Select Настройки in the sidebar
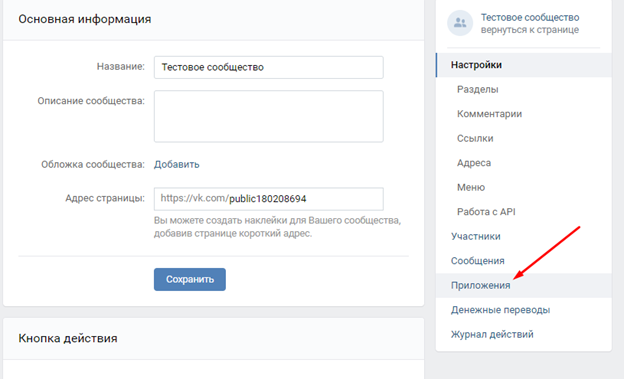624x379 pixels. point(524,65)
